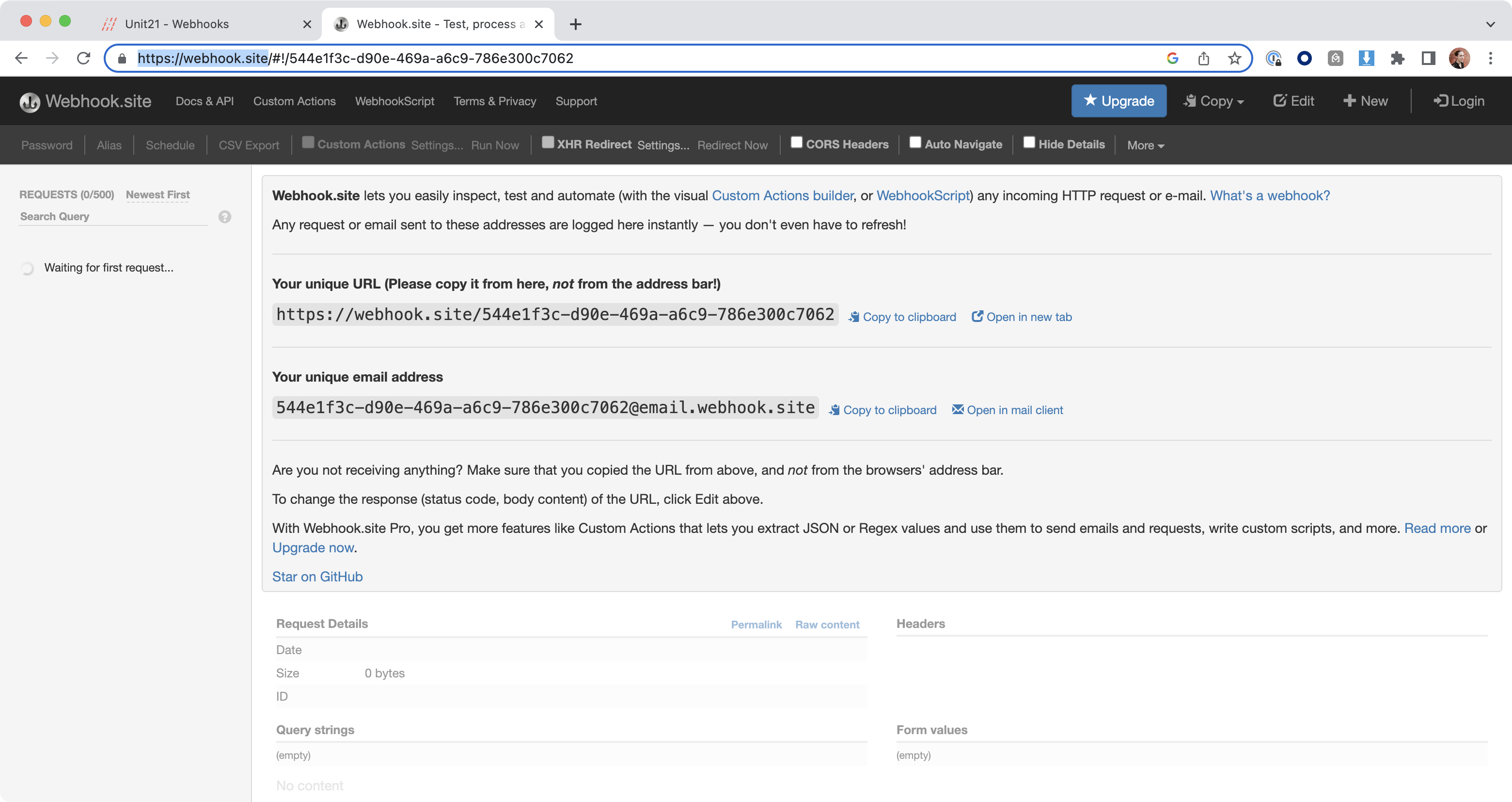1512x802 pixels.
Task: Open Docs & API menu item
Action: click(204, 101)
